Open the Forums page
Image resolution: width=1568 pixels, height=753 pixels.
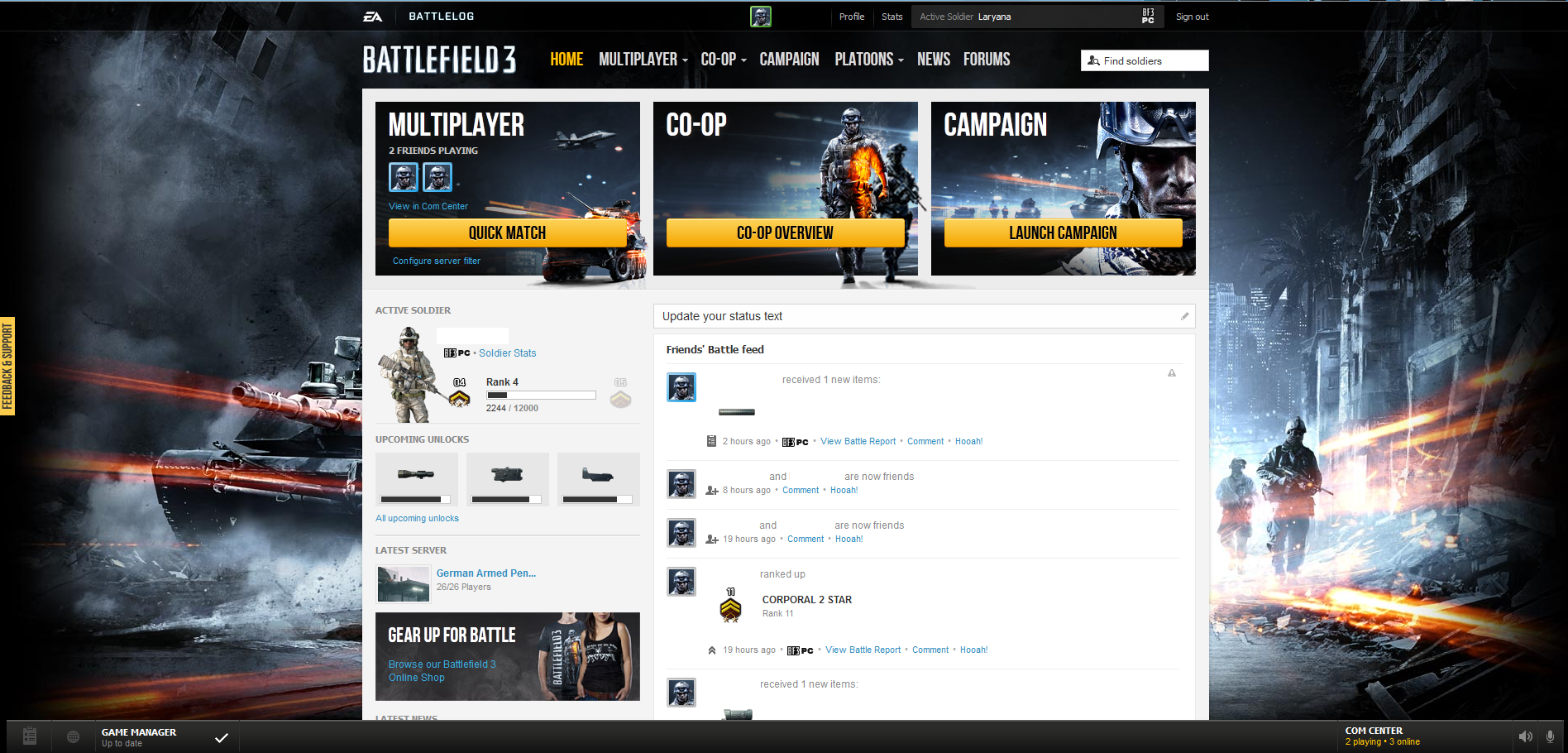click(x=987, y=60)
